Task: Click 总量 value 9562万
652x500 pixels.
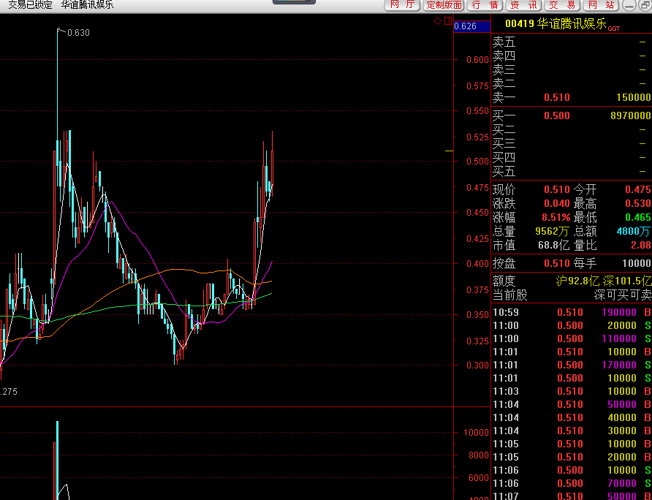Action: tap(553, 231)
